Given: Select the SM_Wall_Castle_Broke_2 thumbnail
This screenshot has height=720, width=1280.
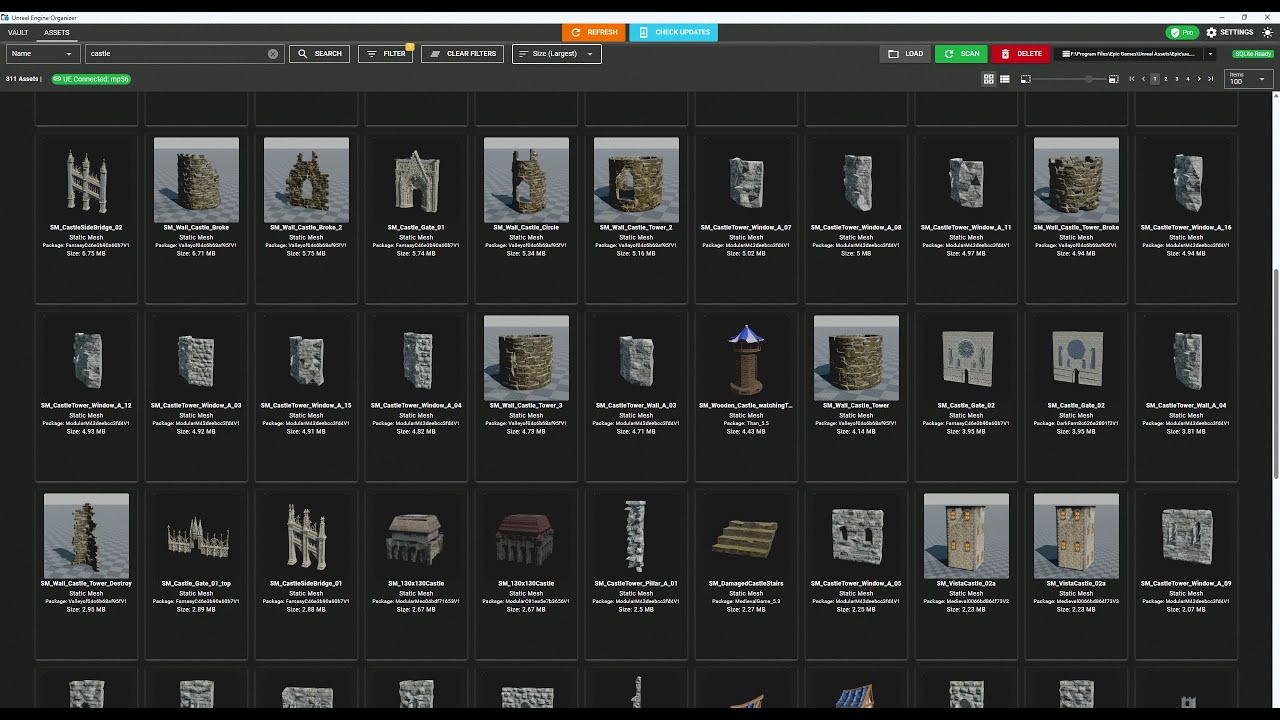Looking at the screenshot, I should [x=306, y=180].
